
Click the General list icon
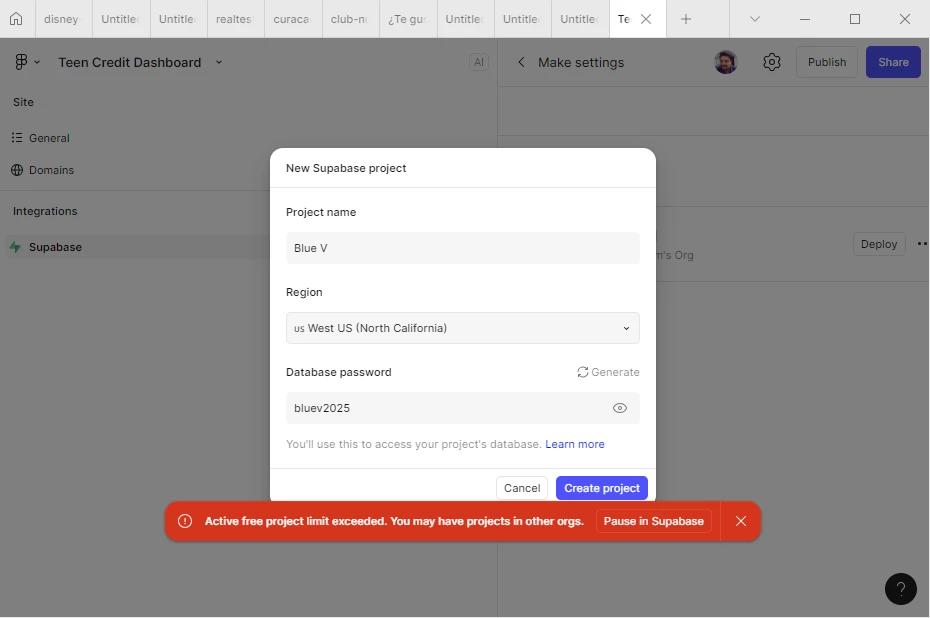pos(17,138)
